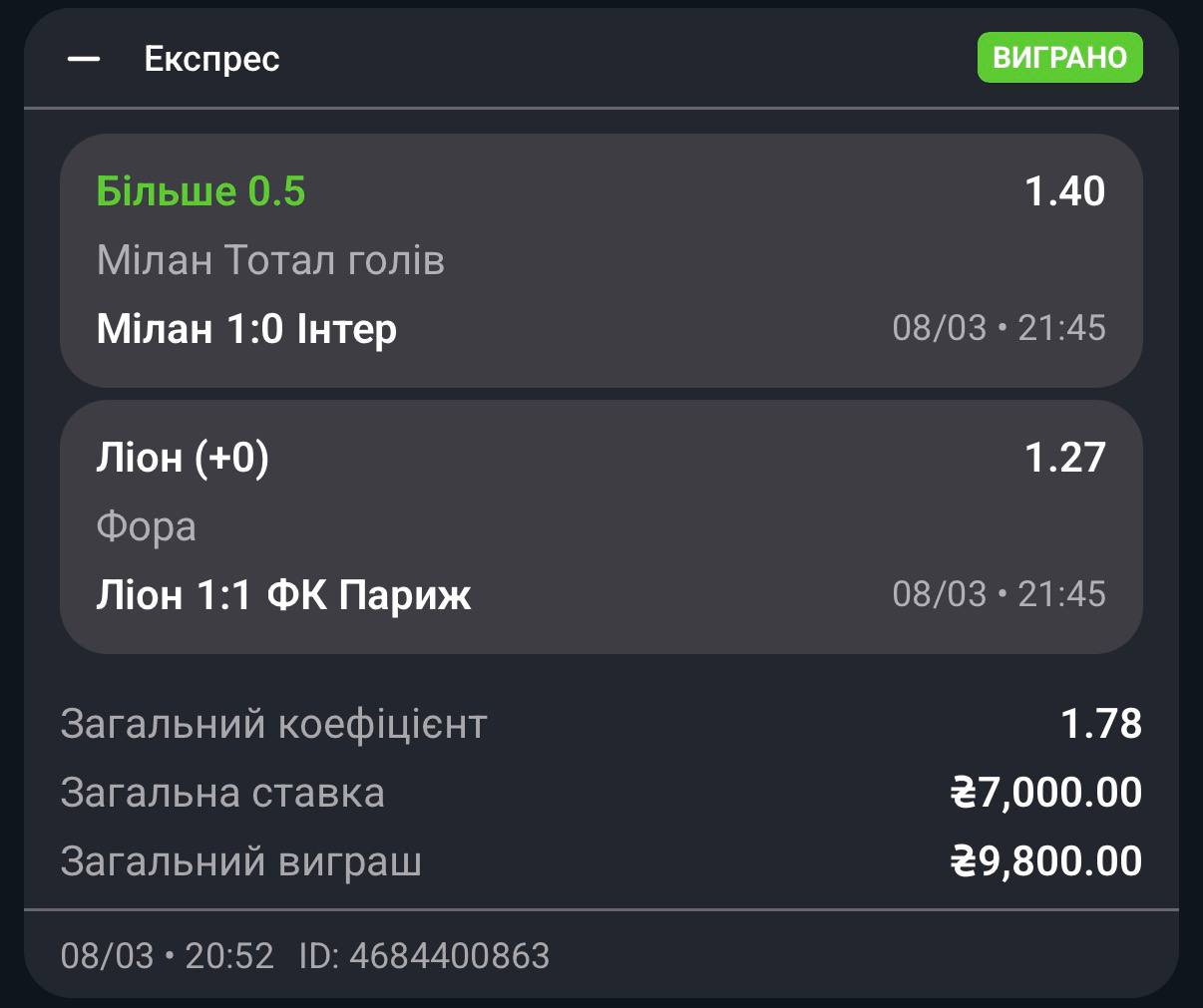Collapse the Експрес bet slip with the dash icon
The width and height of the screenshot is (1203, 1008).
[84, 59]
